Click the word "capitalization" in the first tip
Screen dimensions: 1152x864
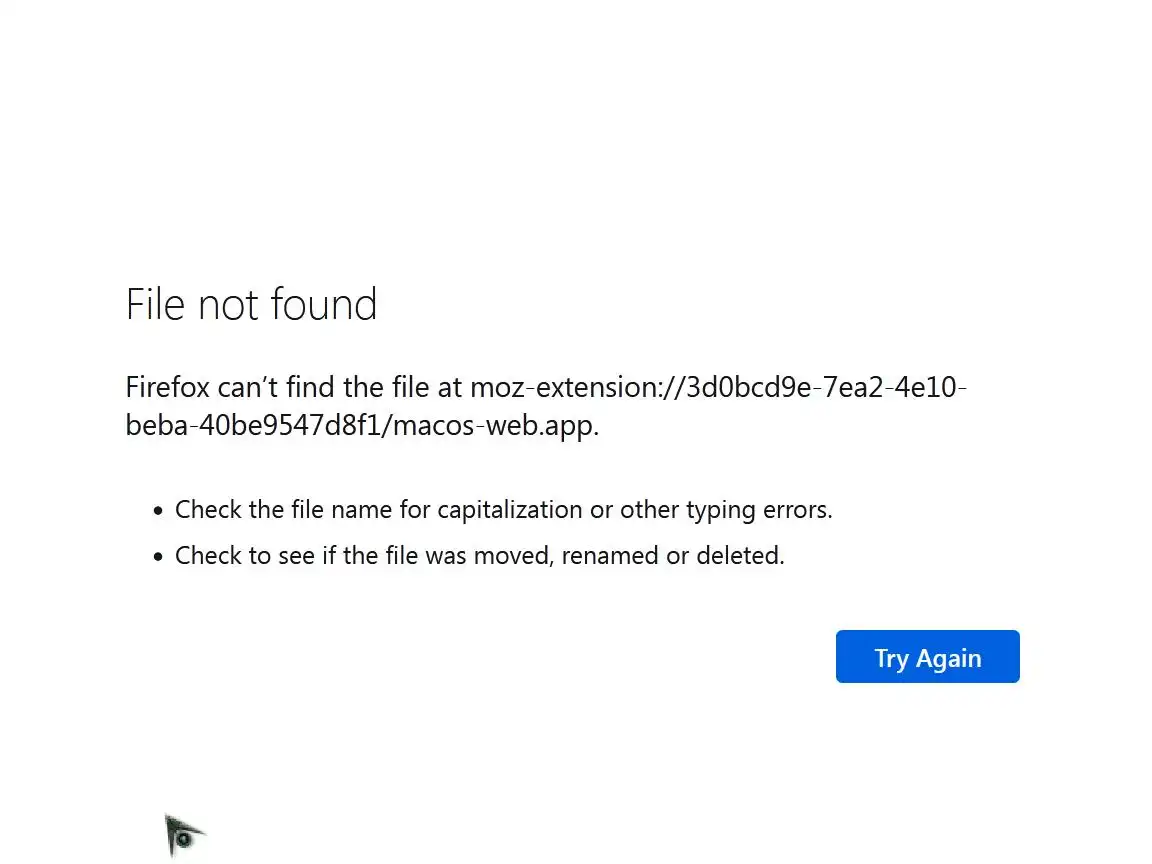510,510
